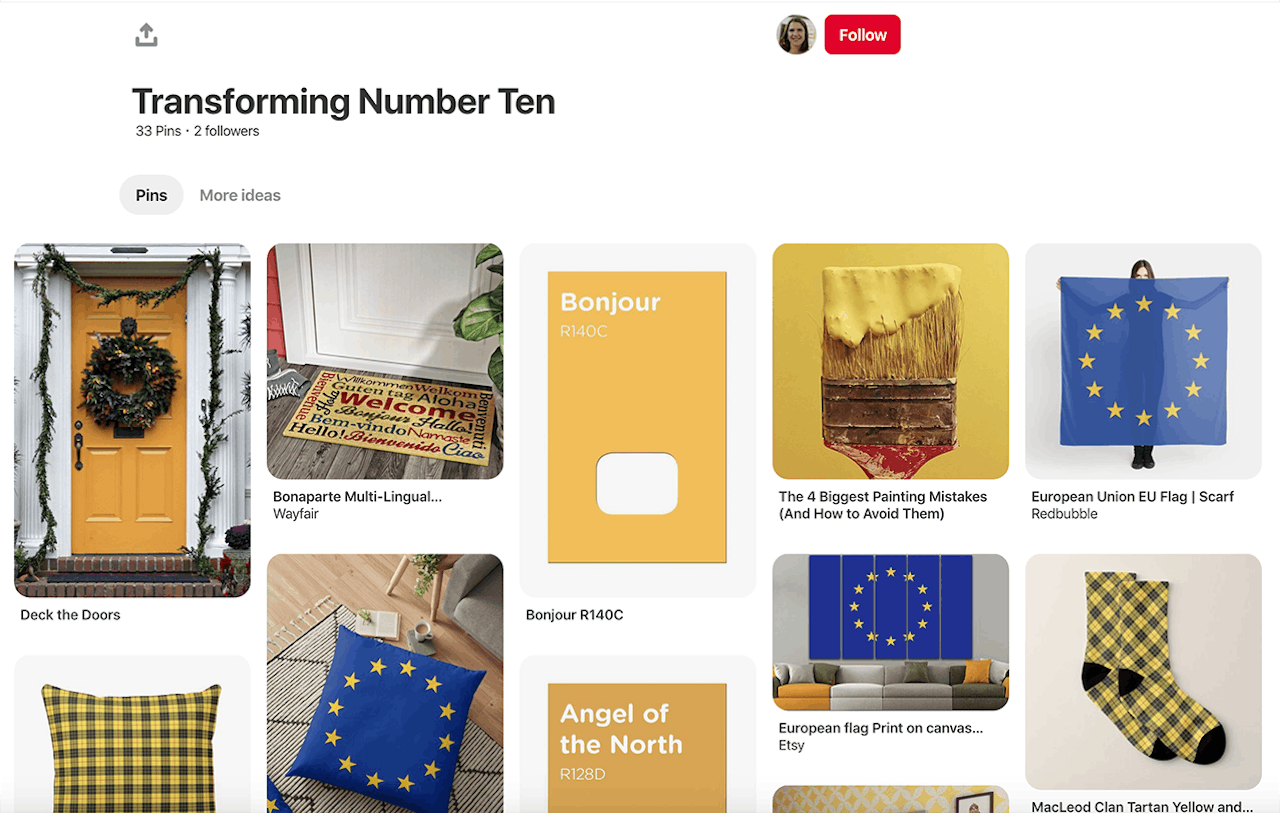The width and height of the screenshot is (1280, 813).
Task: Click the Etsy source link
Action: coord(791,745)
